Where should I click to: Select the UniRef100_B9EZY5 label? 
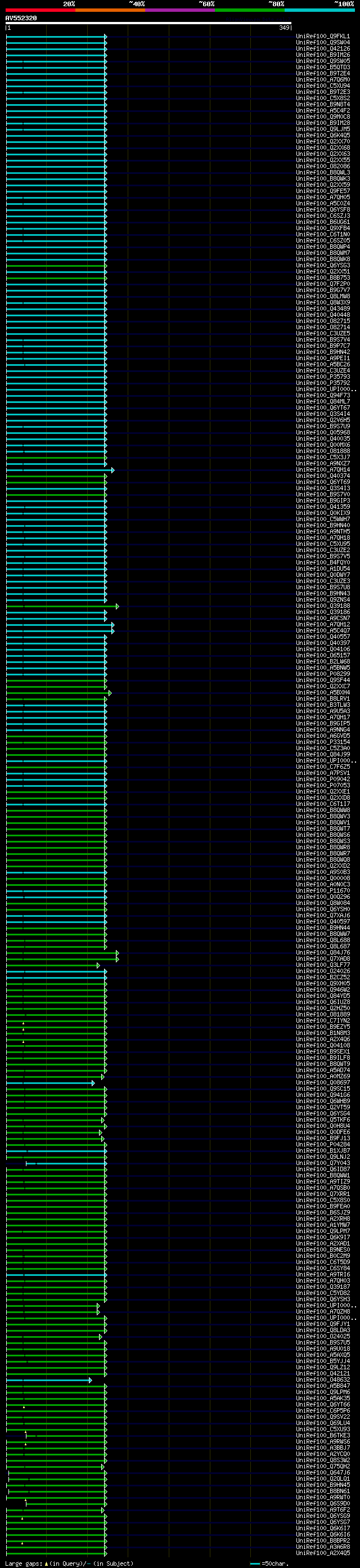pyautogui.click(x=323, y=1027)
